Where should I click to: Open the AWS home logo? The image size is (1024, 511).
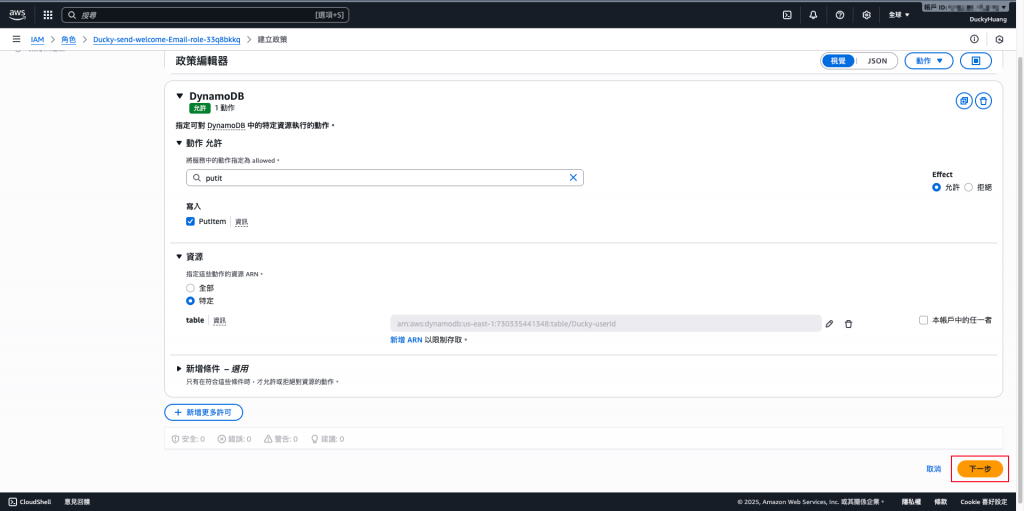[x=17, y=14]
